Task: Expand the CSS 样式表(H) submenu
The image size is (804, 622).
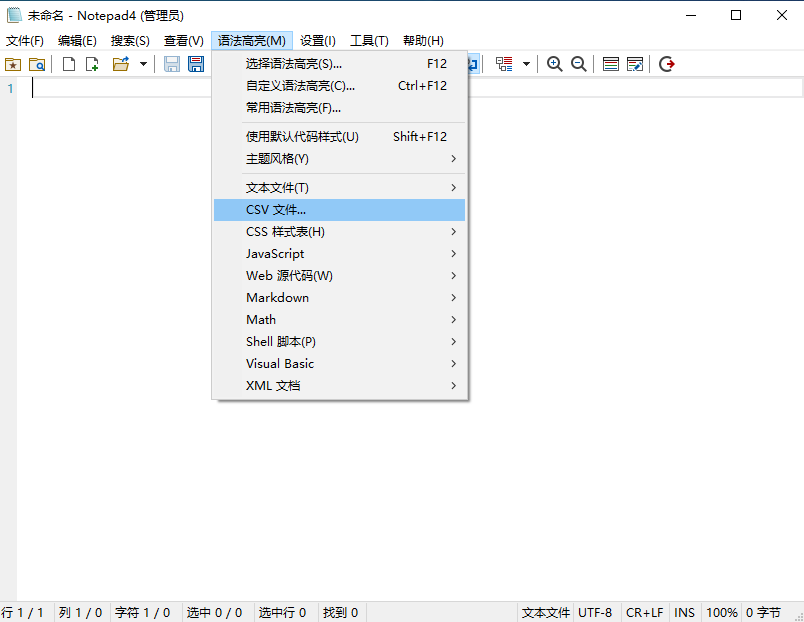Action: click(339, 232)
